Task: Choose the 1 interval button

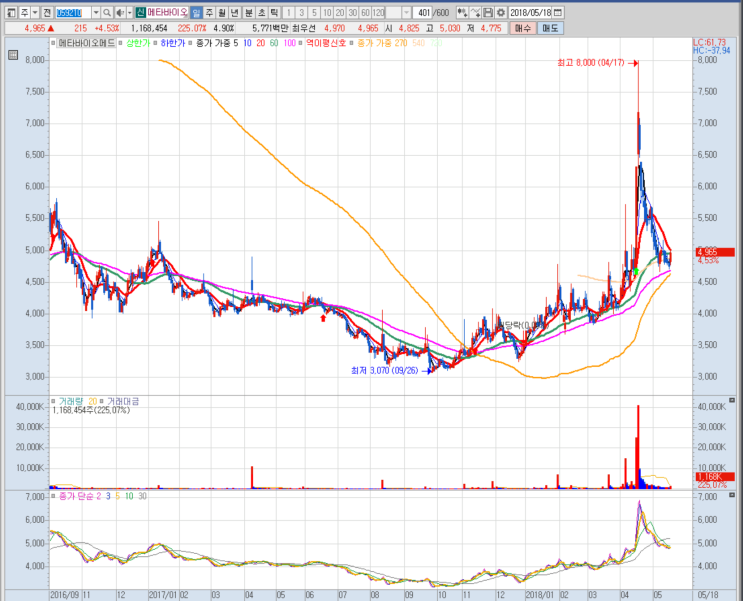Action: 289,13
